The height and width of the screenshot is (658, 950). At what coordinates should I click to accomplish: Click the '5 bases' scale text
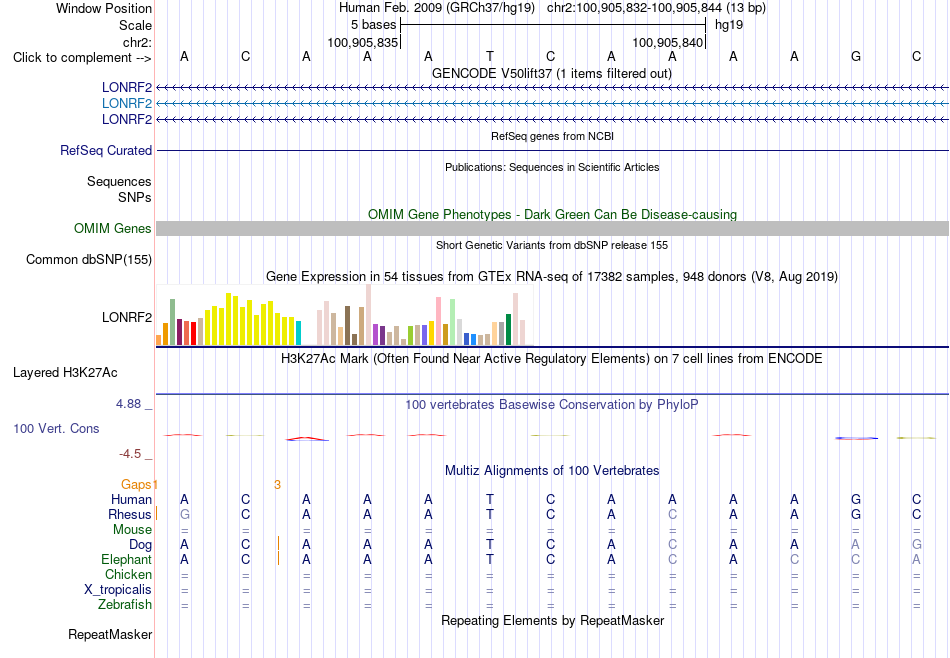tap(373, 25)
